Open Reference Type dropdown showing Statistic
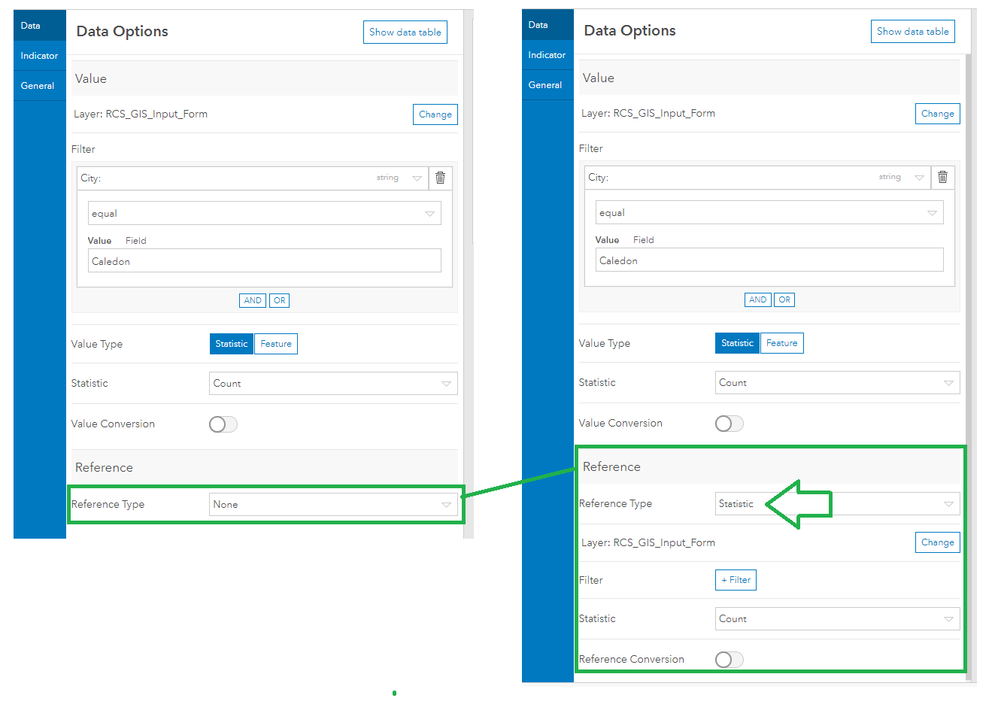Screen dimensions: 998x705 (837, 504)
